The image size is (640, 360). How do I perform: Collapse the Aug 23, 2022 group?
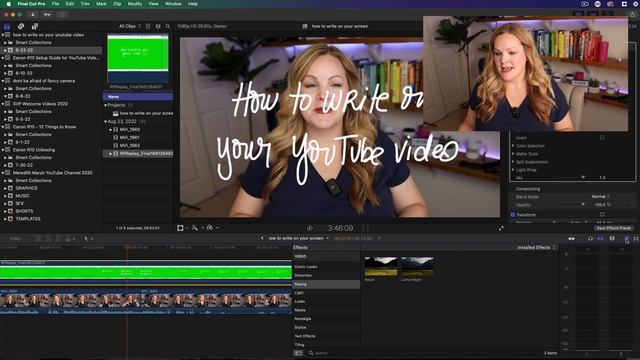tap(105, 122)
